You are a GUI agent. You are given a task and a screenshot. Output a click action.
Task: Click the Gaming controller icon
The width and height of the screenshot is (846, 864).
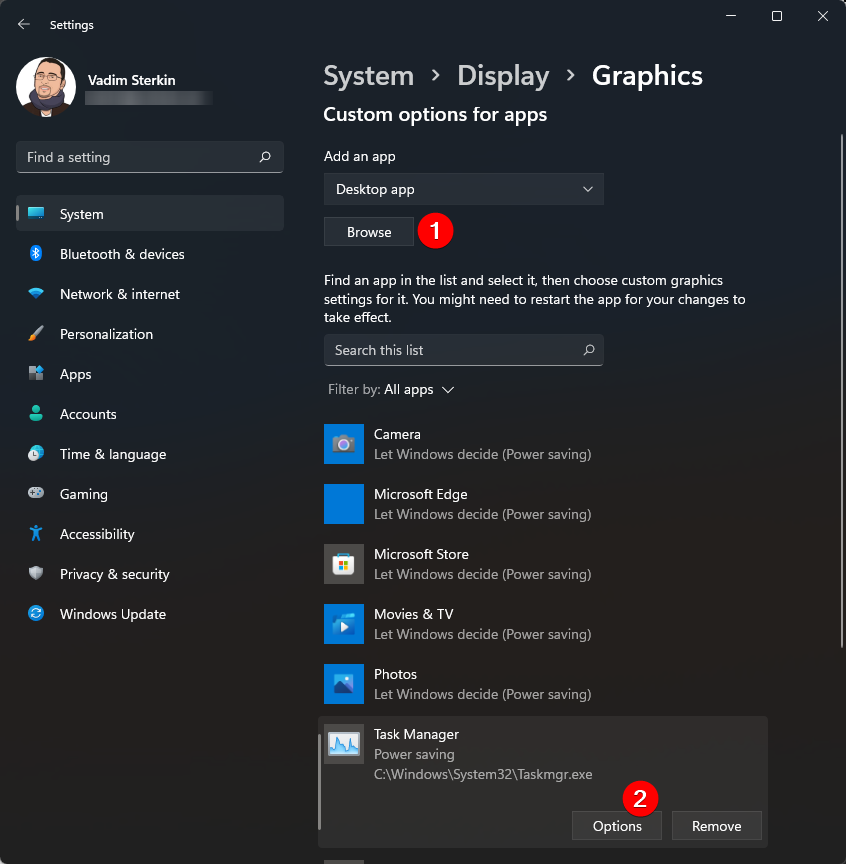36,493
